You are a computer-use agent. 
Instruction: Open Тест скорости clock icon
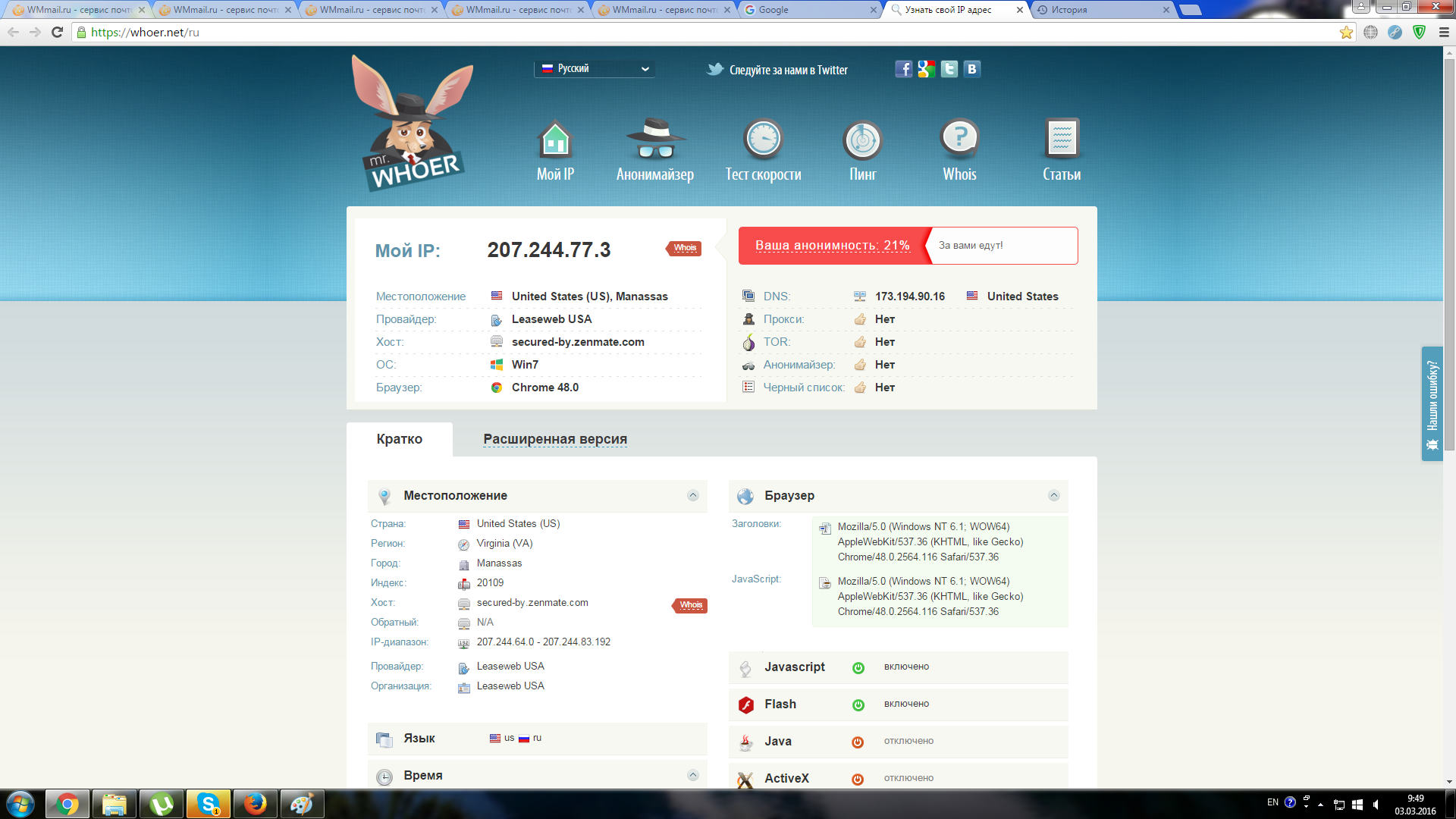[x=763, y=139]
